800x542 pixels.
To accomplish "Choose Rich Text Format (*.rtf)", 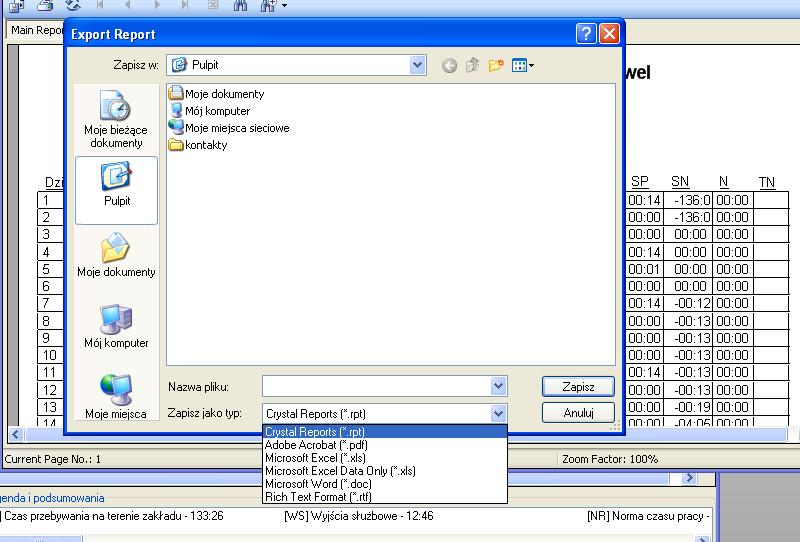I will (385, 497).
